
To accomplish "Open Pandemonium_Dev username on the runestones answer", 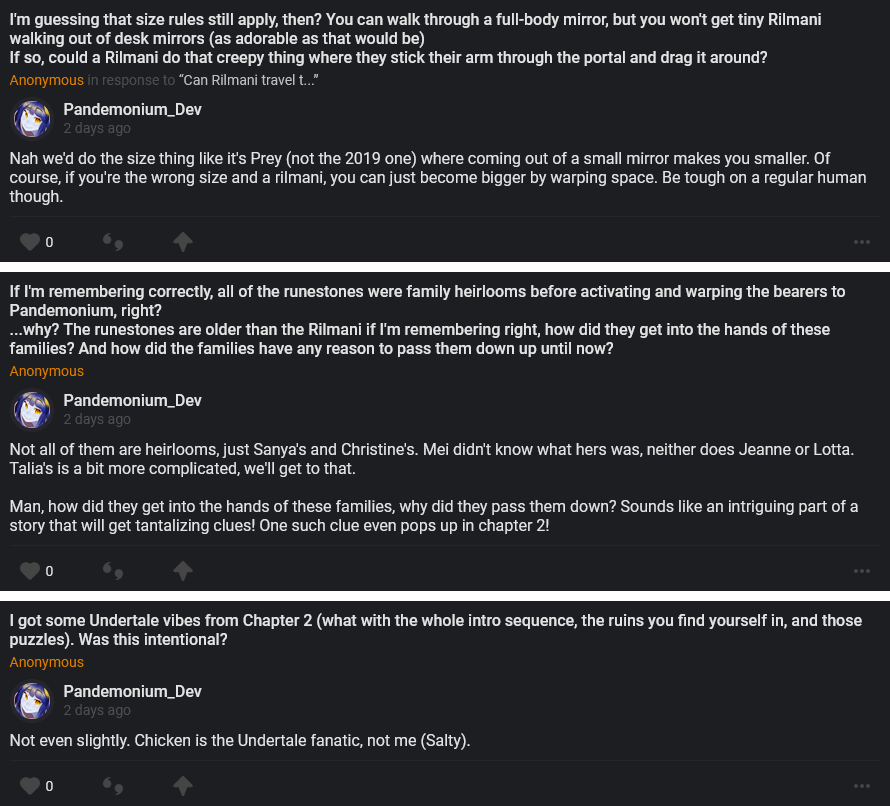I will pyautogui.click(x=132, y=400).
